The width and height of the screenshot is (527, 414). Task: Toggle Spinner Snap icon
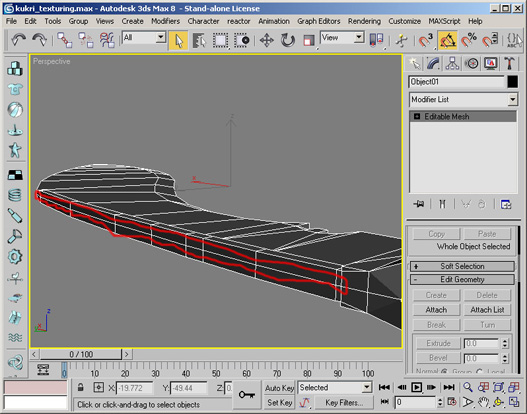(x=490, y=40)
